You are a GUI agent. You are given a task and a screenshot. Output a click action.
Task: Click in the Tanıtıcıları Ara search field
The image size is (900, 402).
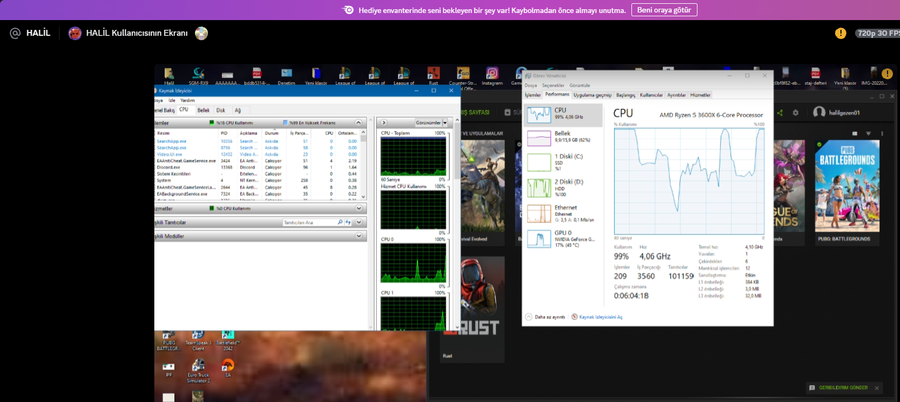[x=309, y=222]
